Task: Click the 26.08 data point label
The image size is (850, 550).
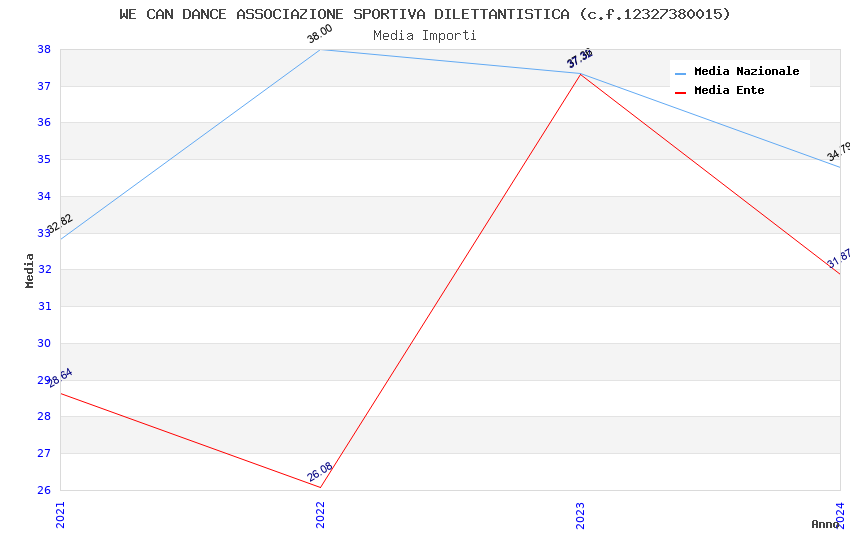Action: [320, 472]
